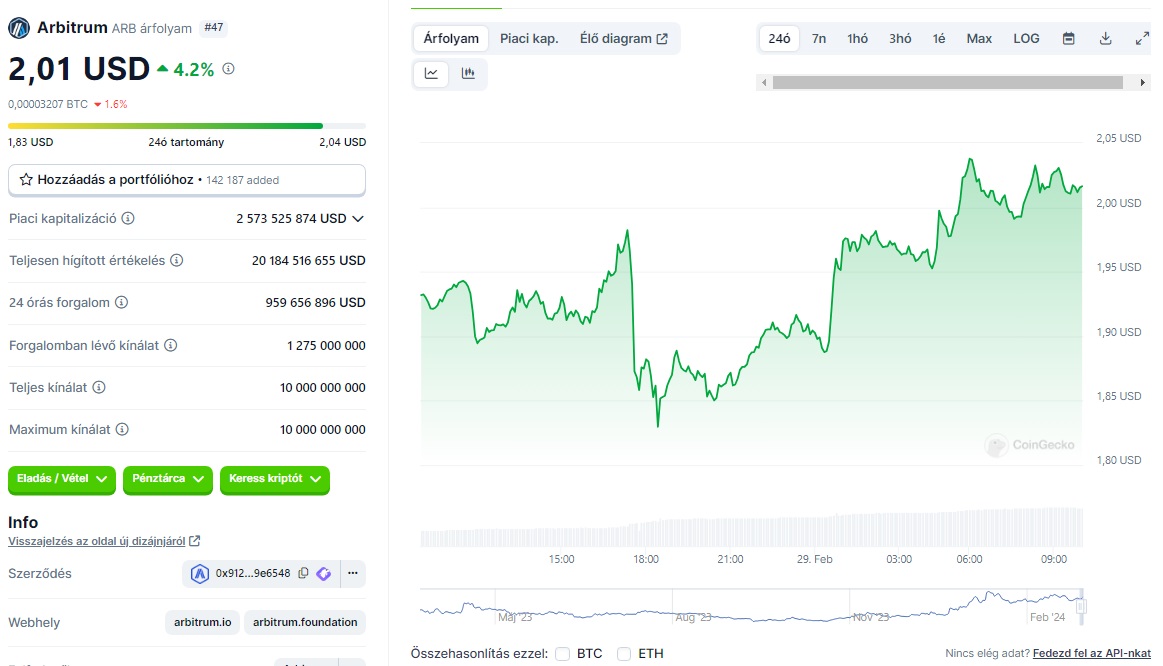Click the wallet icon beside contract address

tap(323, 573)
